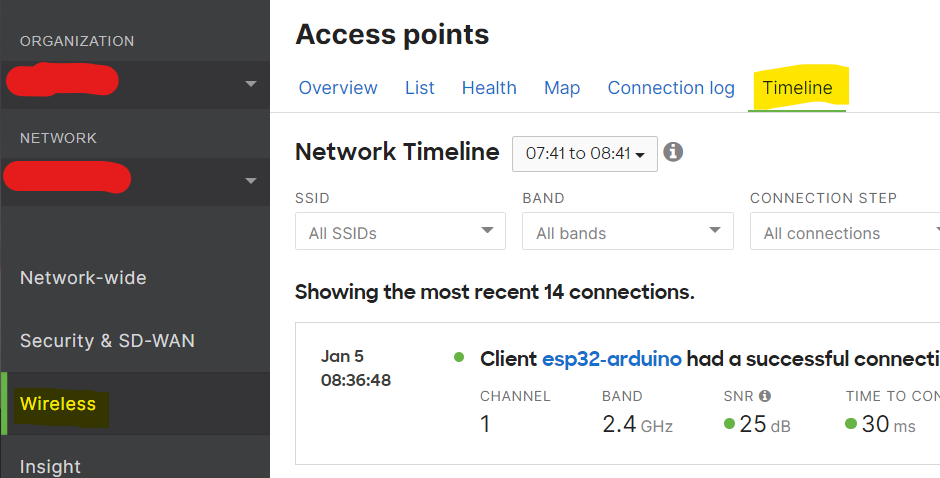Image resolution: width=940 pixels, height=478 pixels.
Task: Click green status dot next to Client
Action: pos(459,357)
